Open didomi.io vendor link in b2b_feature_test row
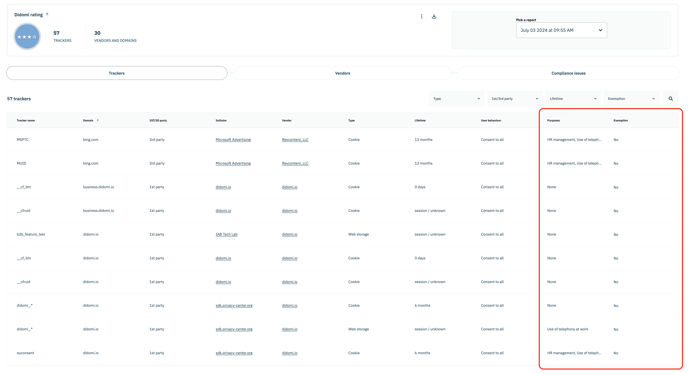The height and width of the screenshot is (373, 688). [x=290, y=234]
